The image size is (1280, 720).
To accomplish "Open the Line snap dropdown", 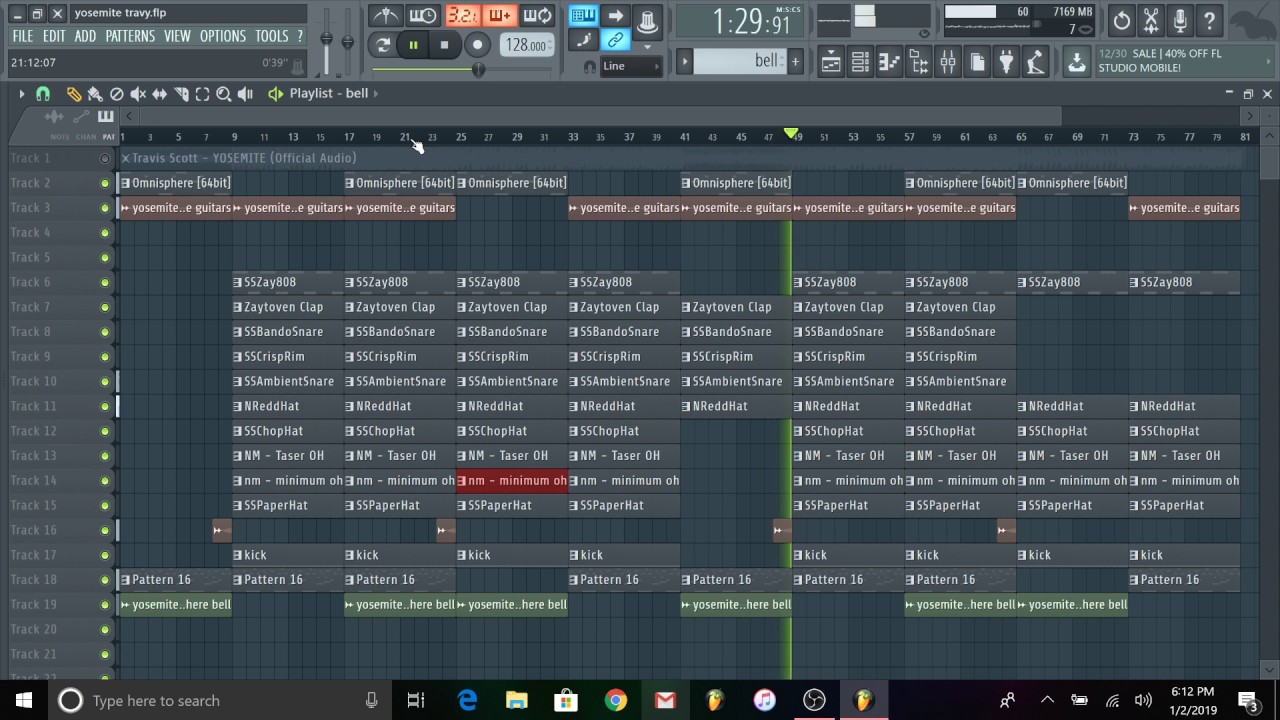I will click(x=631, y=66).
